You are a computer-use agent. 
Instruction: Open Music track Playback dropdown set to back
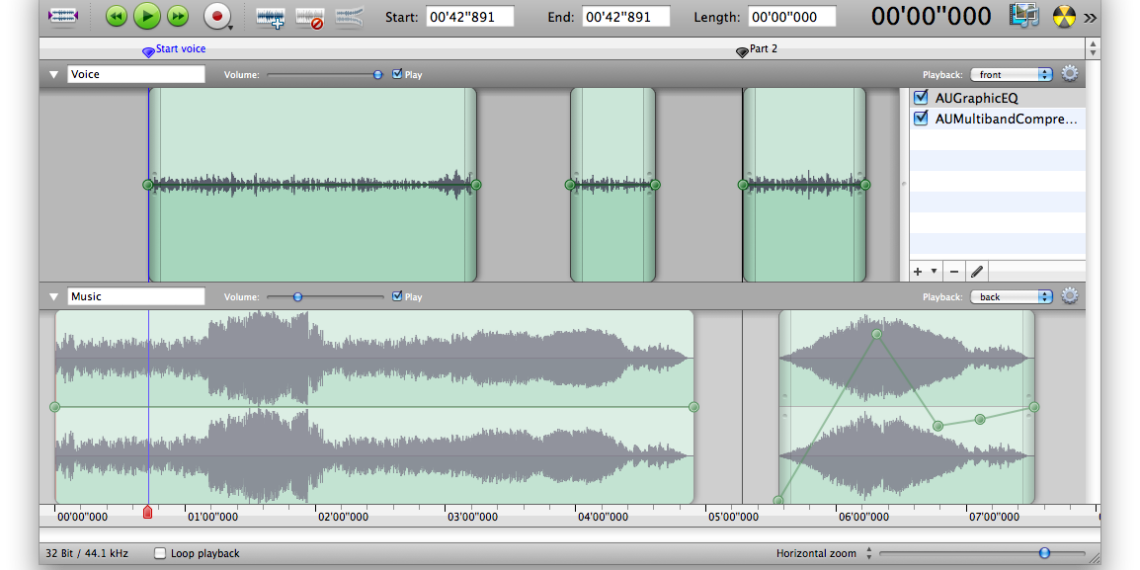1011,297
